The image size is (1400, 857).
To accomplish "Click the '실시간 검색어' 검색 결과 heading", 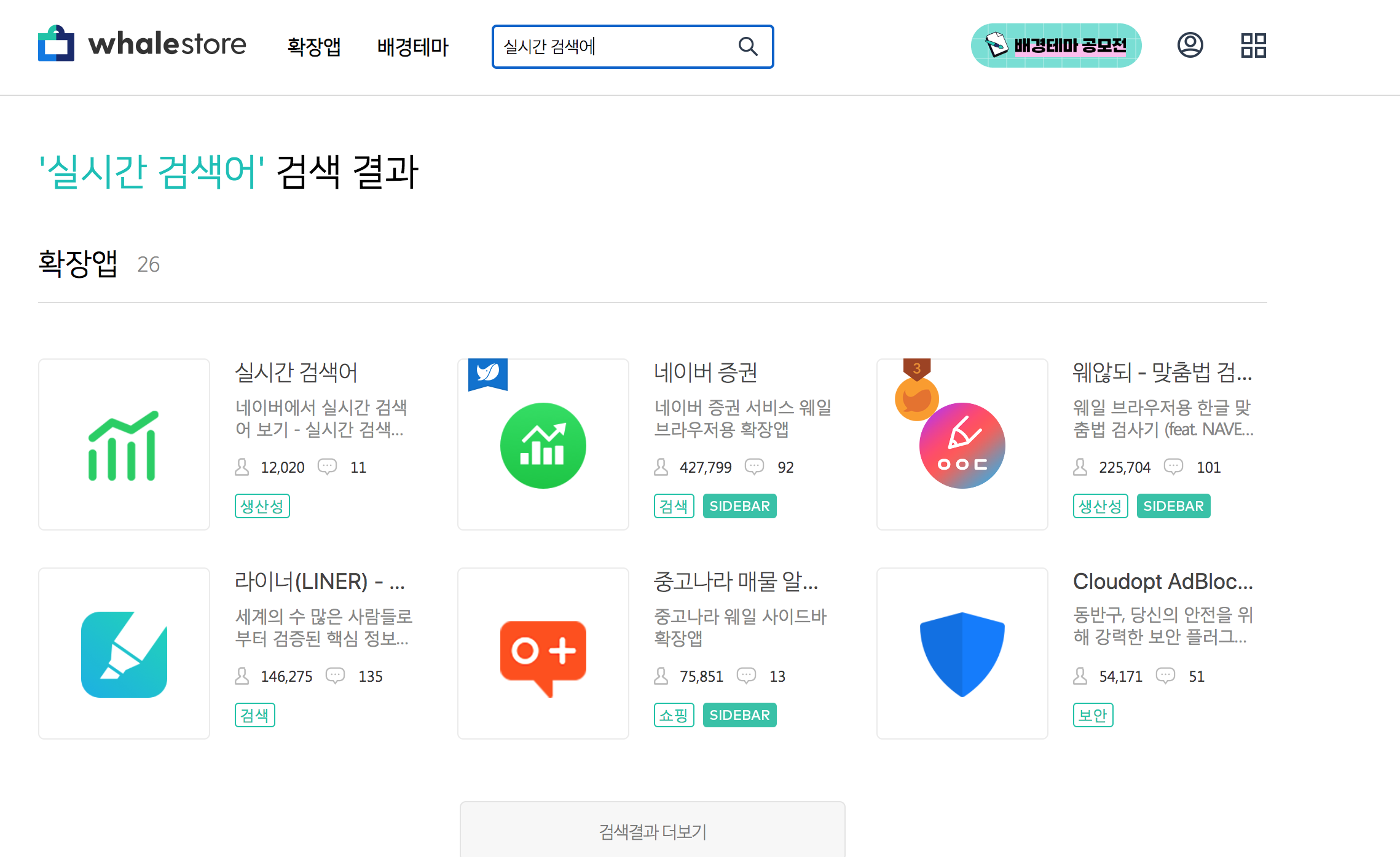I will [229, 172].
